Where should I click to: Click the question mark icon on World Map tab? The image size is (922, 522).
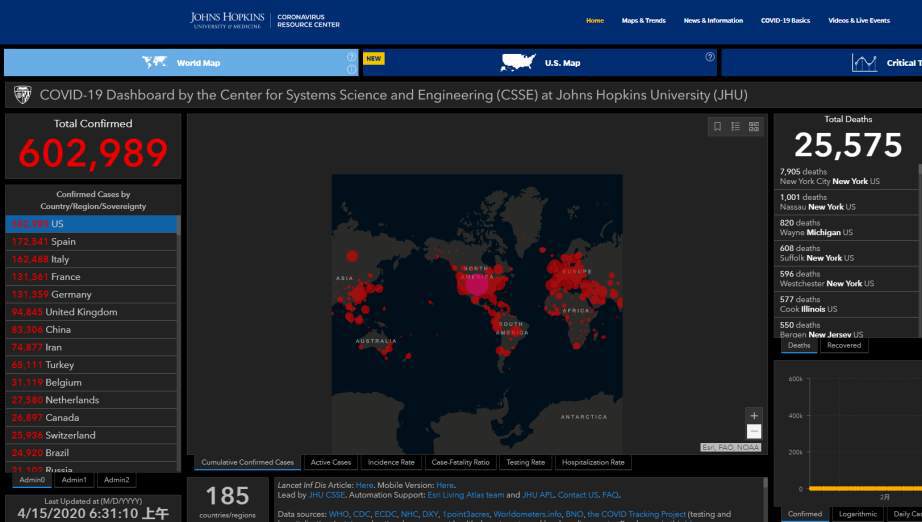pyautogui.click(x=351, y=56)
